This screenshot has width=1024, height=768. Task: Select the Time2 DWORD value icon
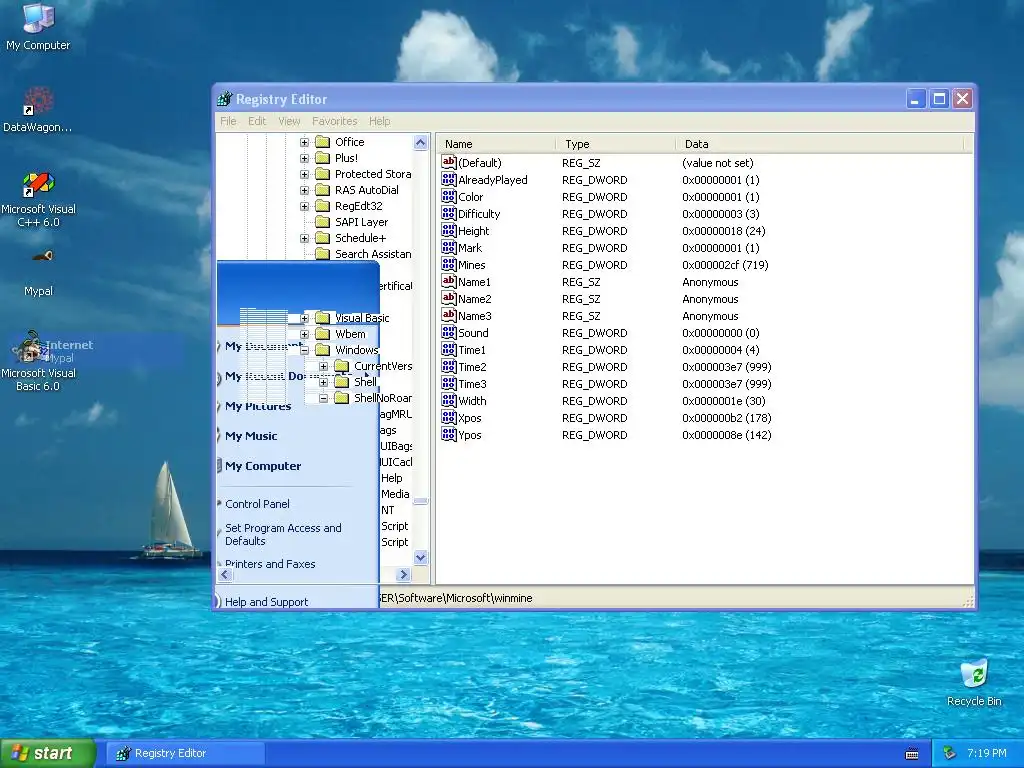tap(449, 366)
